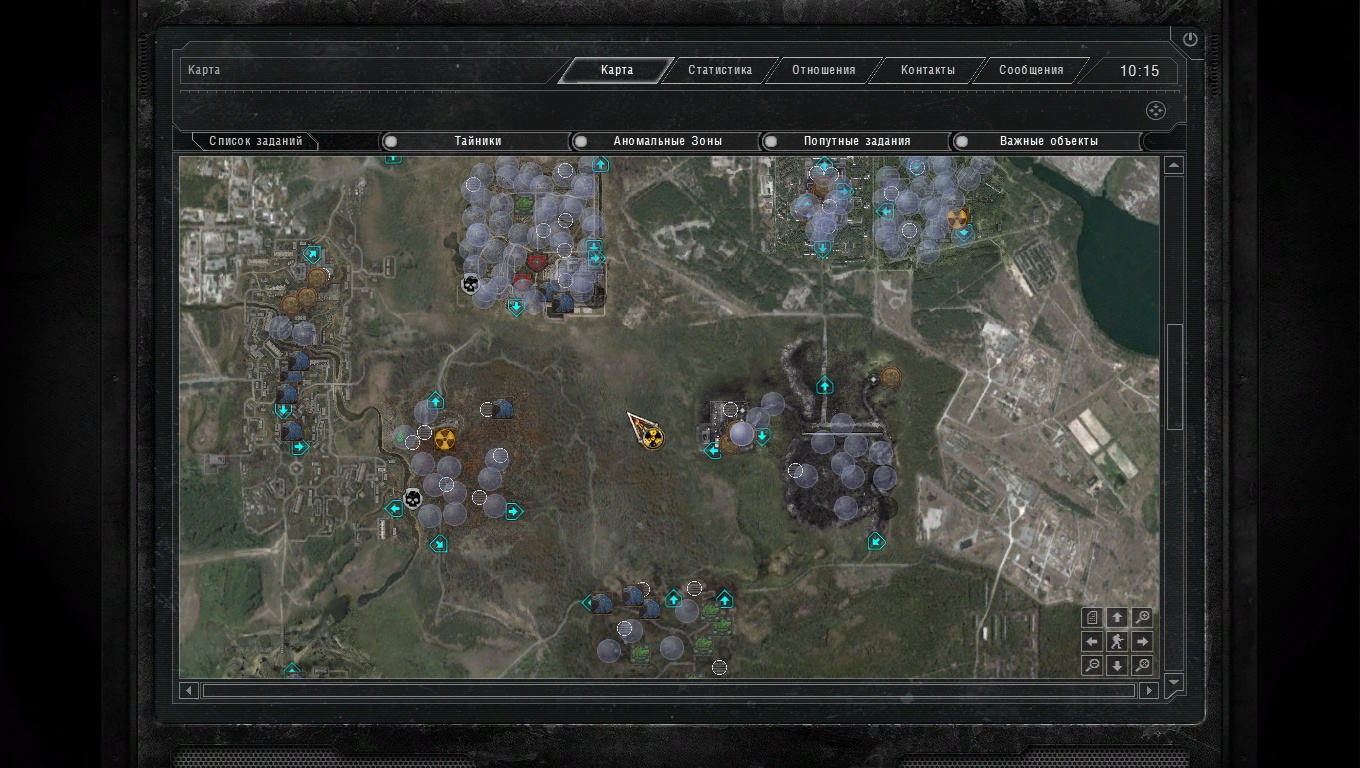Click the cyan right arrow by anomaly field
Screen dimensions: 1360x768
513,512
